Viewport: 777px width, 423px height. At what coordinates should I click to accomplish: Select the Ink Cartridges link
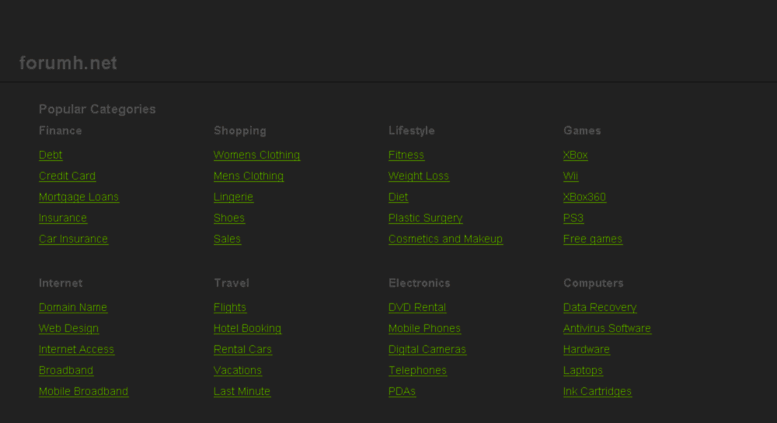(x=597, y=391)
